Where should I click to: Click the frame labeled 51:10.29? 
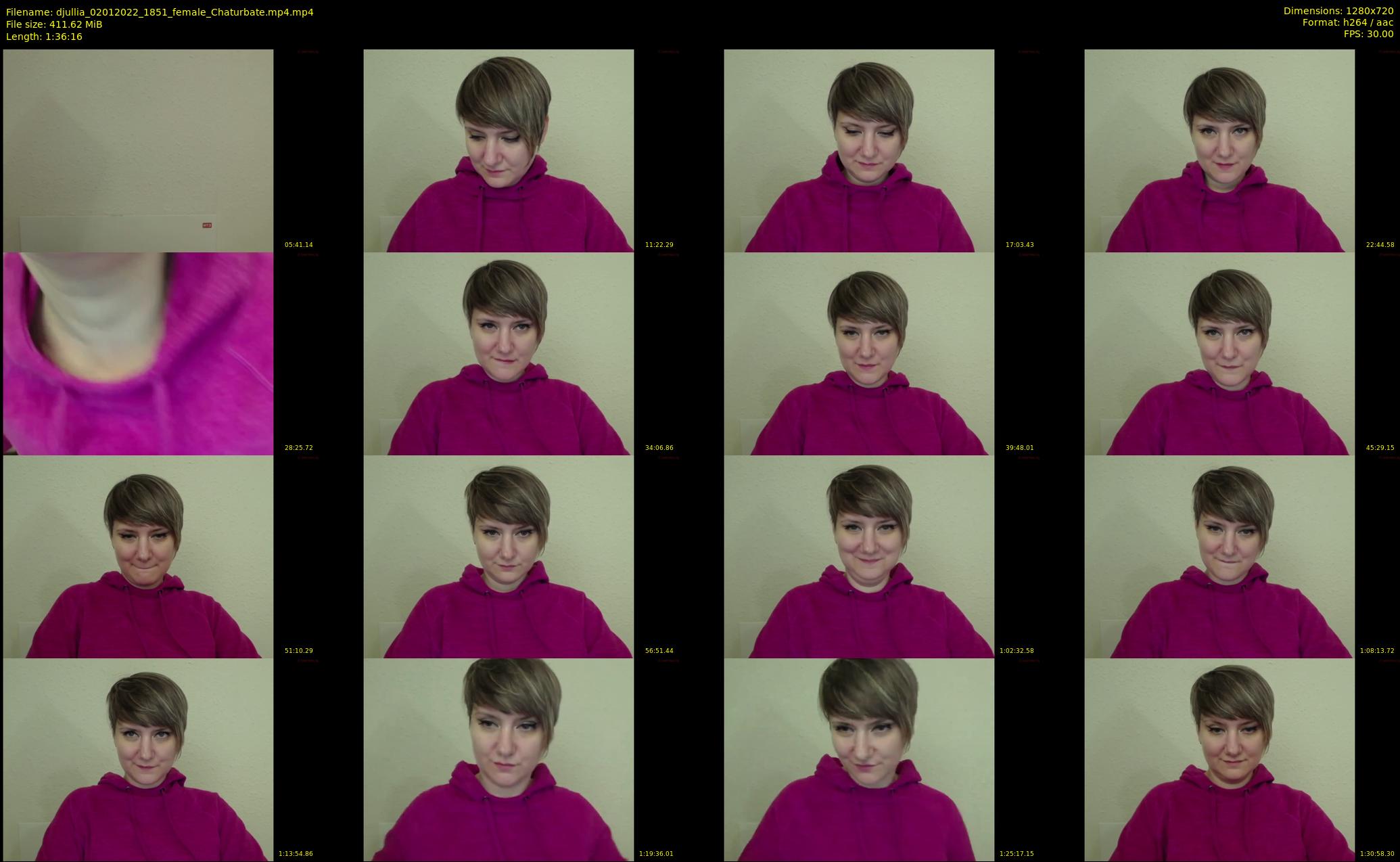point(138,556)
